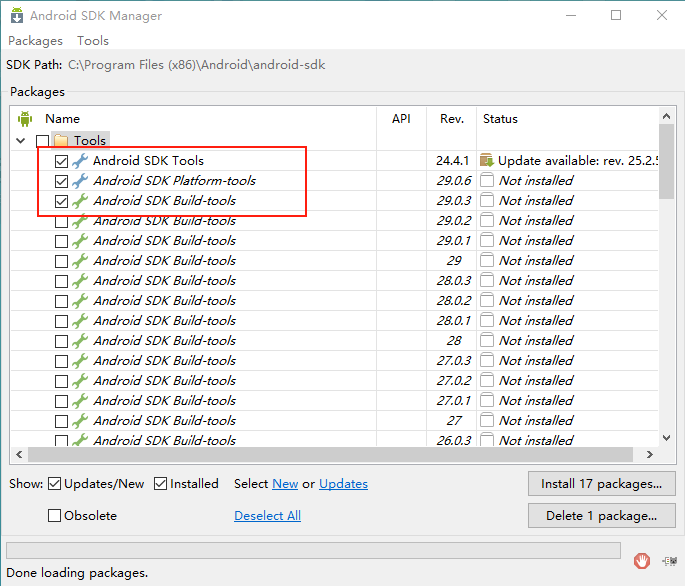
Task: Click the red stop hand icon
Action: (642, 561)
